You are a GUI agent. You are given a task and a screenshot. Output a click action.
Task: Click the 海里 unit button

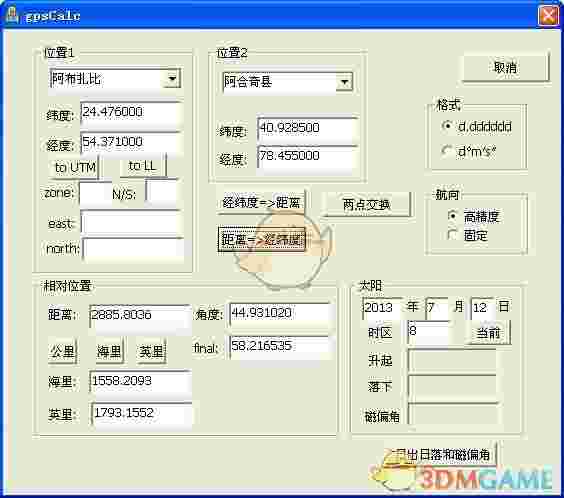coord(109,351)
